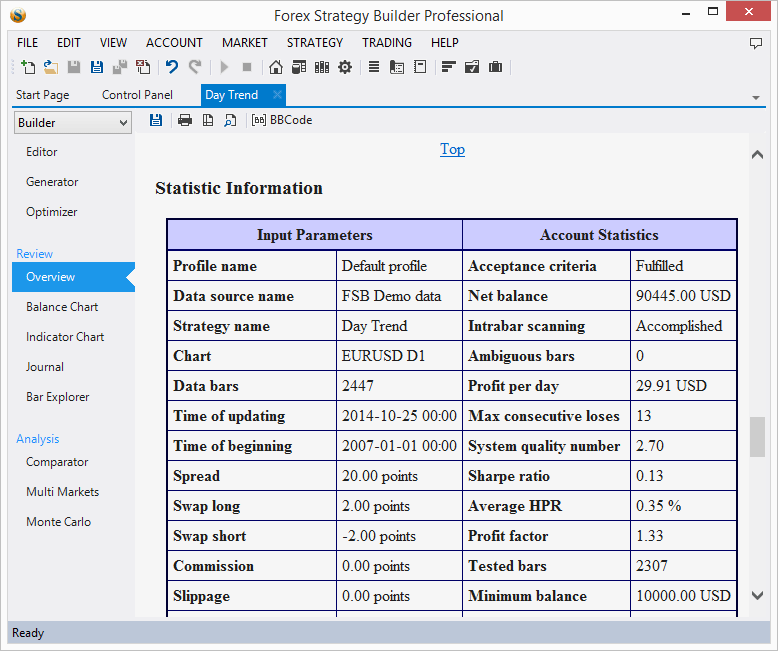Create a new strategy with toolbar icon
The height and width of the screenshot is (651, 778).
coord(28,67)
